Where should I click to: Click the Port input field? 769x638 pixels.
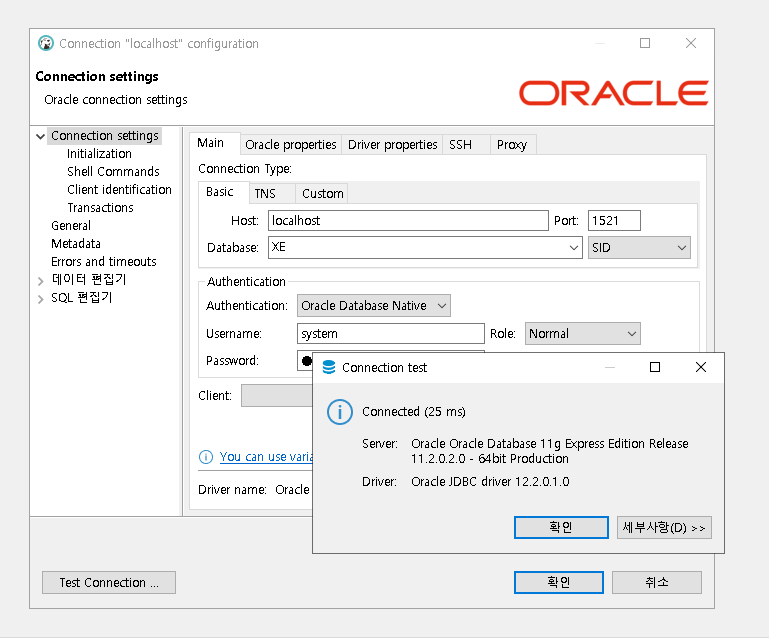(614, 220)
